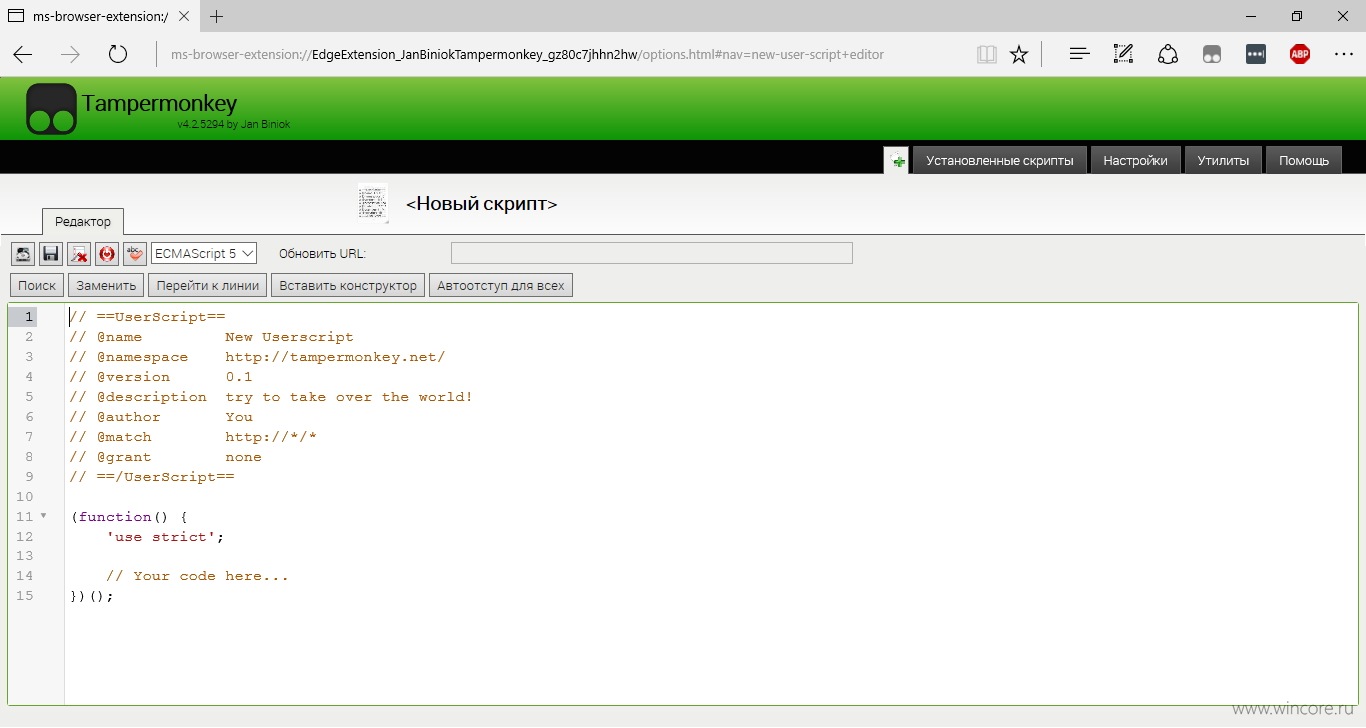Screen dimensions: 1366x728
Task: Click the 'use strict' code line
Action: tap(165, 537)
